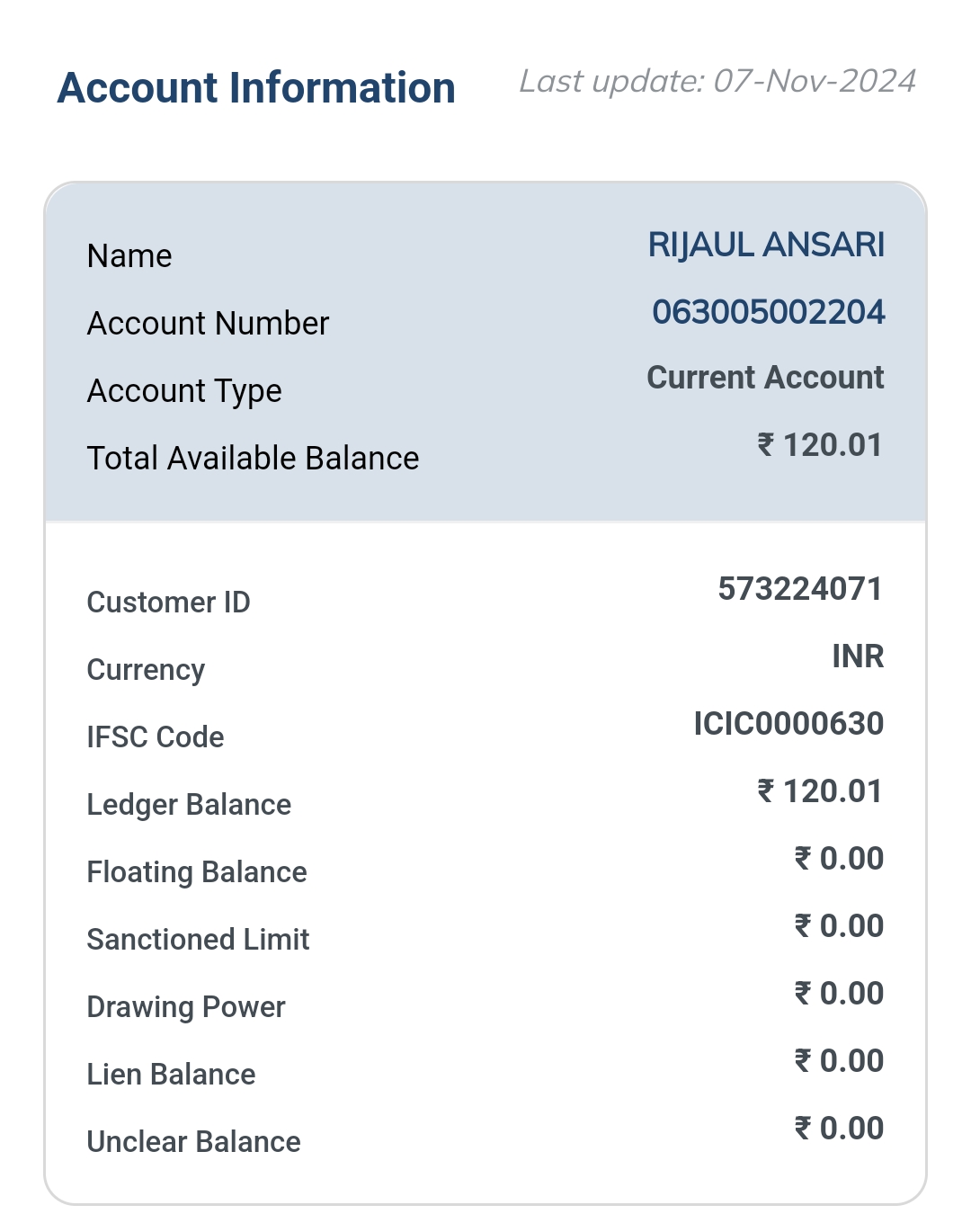Click the Ledger Balance amount
The width and height of the screenshot is (971, 1232).
[820, 791]
